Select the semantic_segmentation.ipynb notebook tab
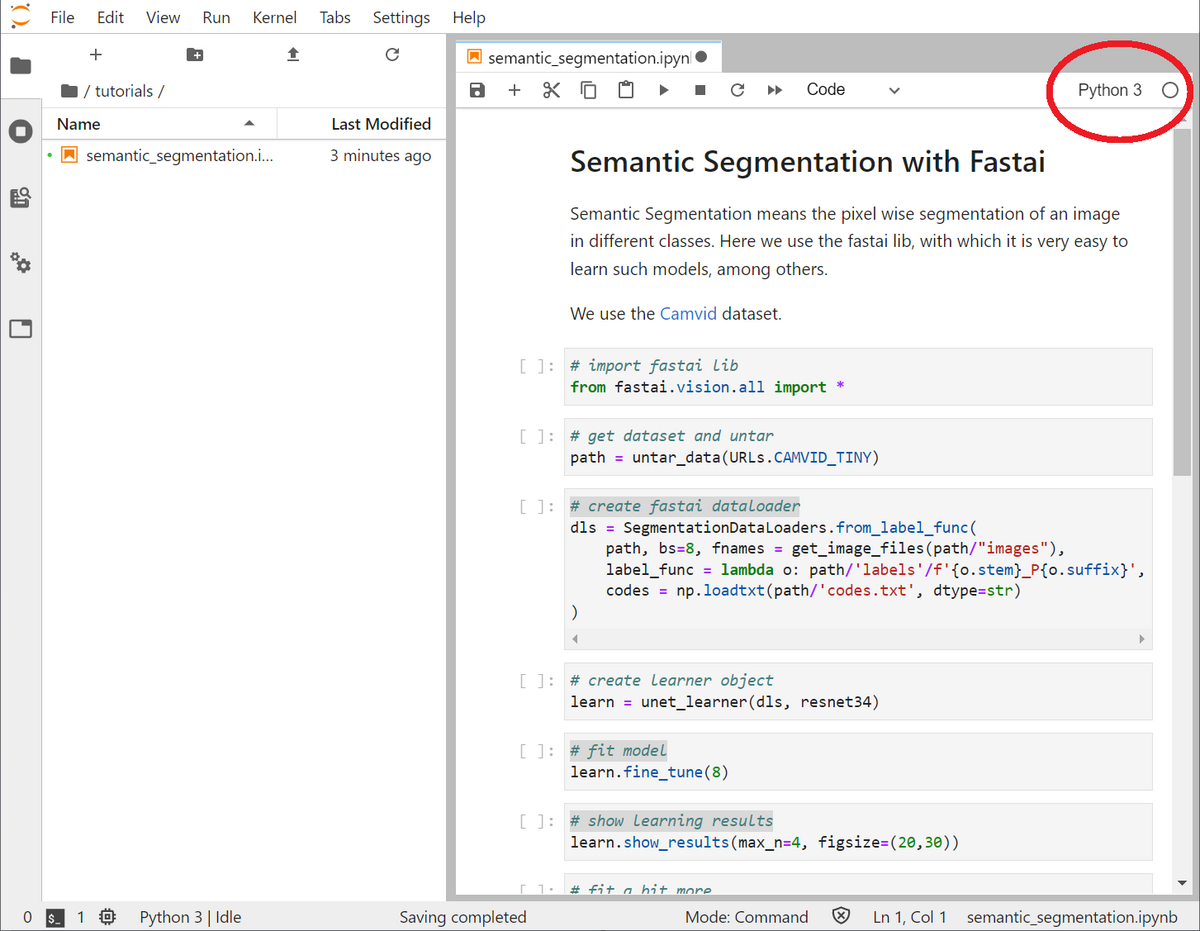 (588, 58)
